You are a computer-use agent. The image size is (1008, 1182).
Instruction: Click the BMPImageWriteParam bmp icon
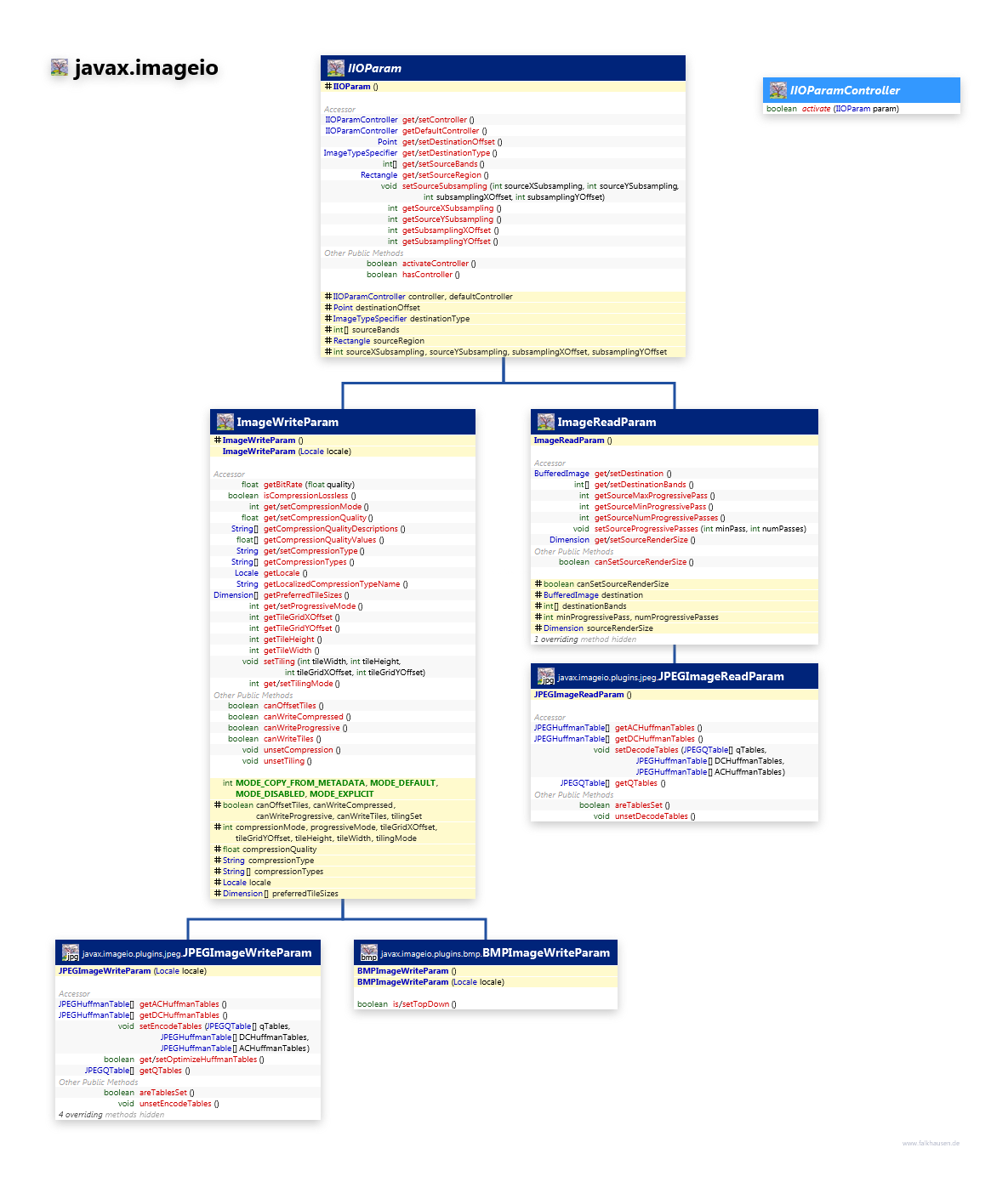pos(368,953)
